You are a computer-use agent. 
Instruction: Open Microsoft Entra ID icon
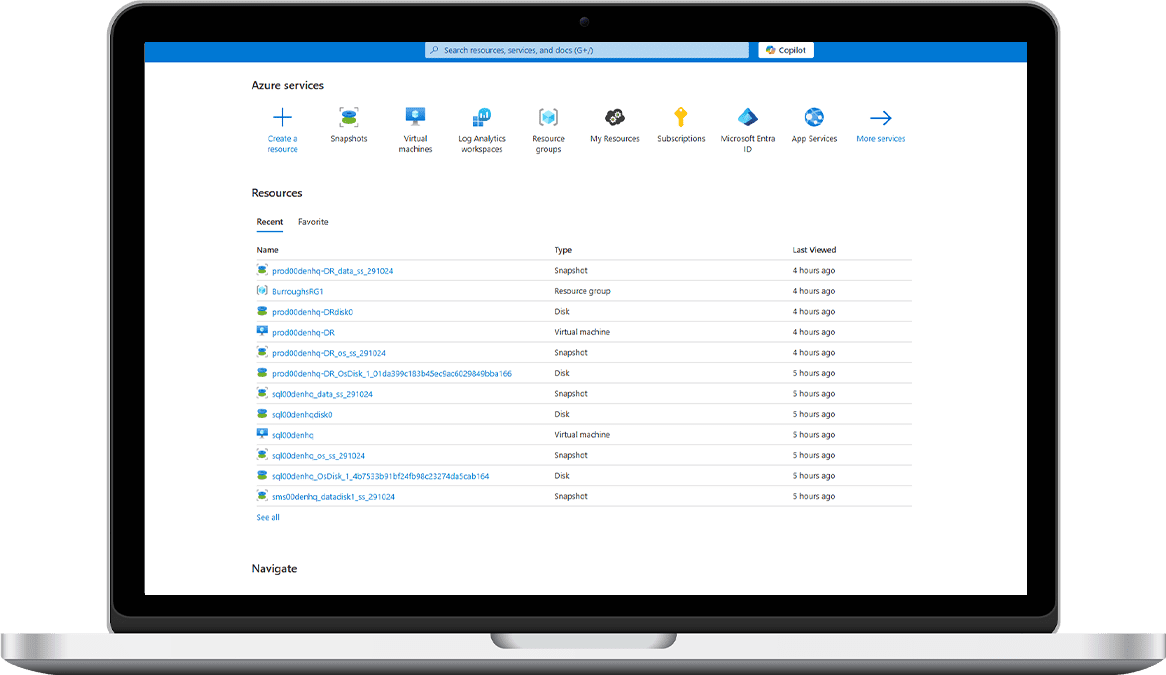point(747,118)
